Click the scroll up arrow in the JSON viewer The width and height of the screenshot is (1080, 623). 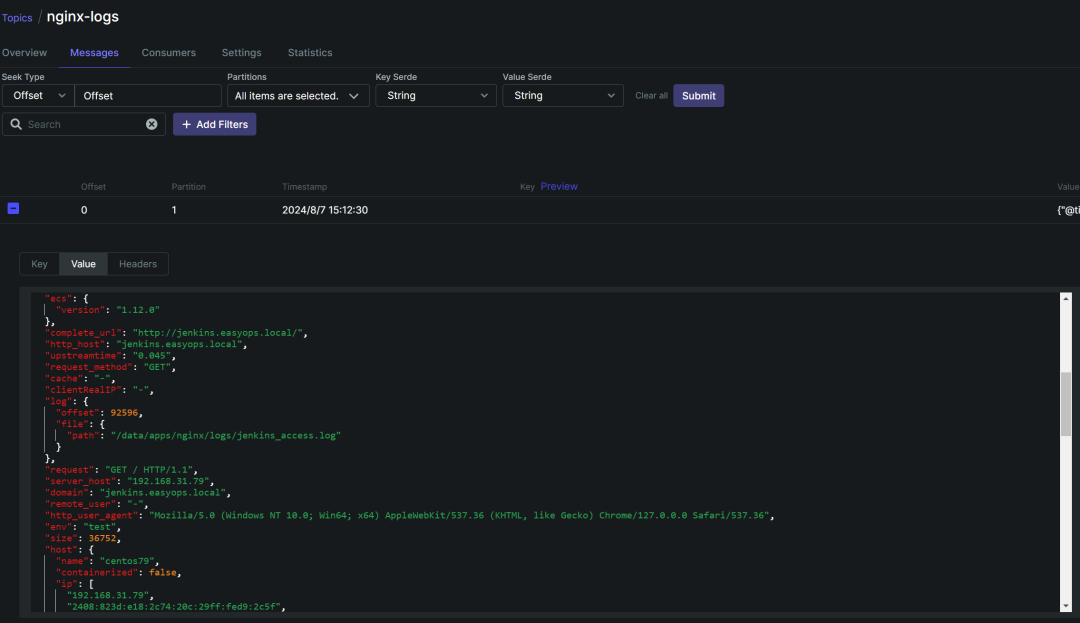[1066, 299]
